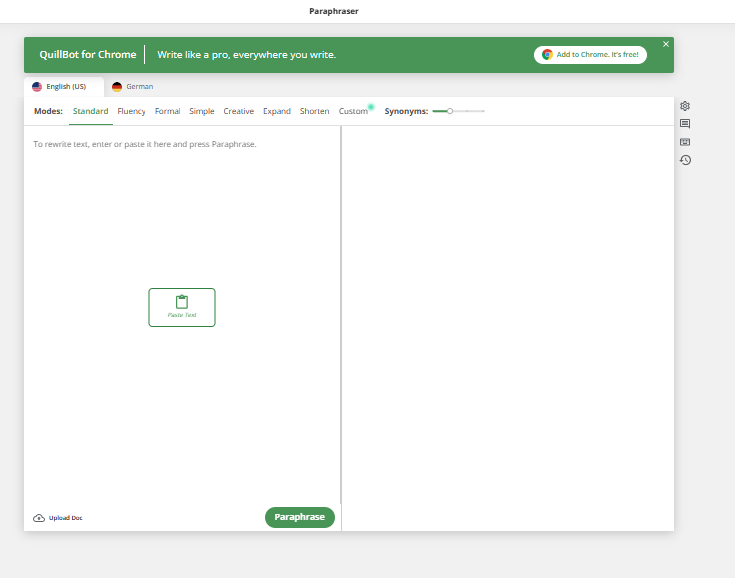Click the QuillBot for Chrome heading
The height and width of the screenshot is (578, 735).
[88, 54]
